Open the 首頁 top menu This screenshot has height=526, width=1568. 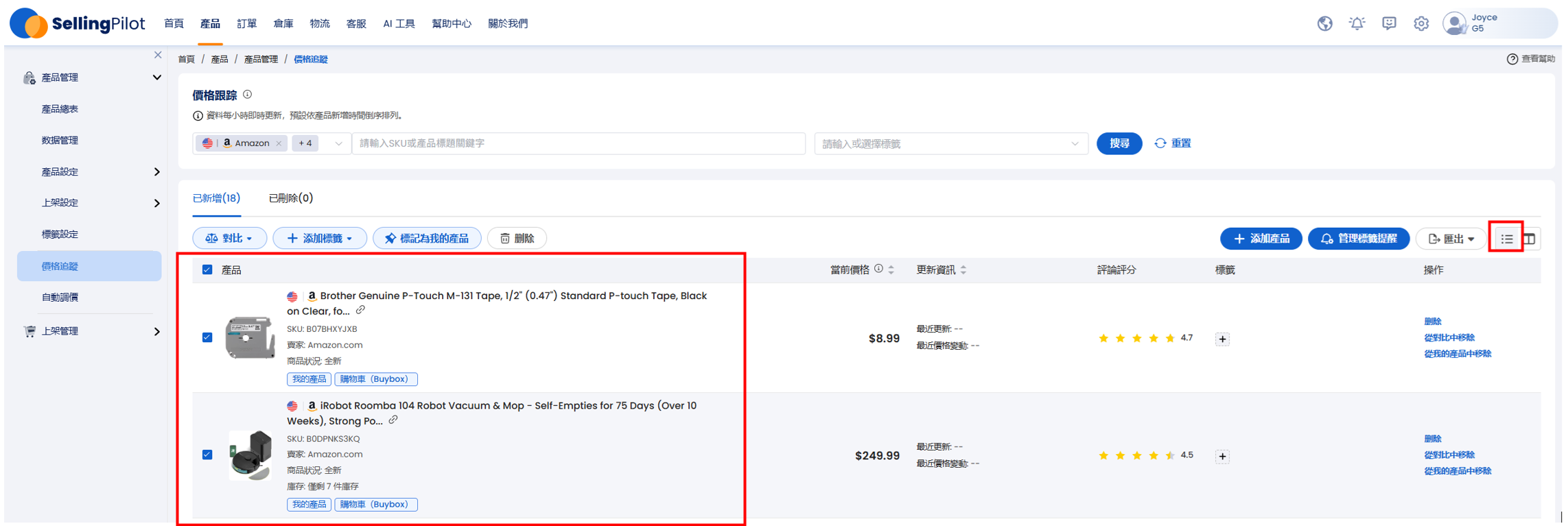point(174,23)
